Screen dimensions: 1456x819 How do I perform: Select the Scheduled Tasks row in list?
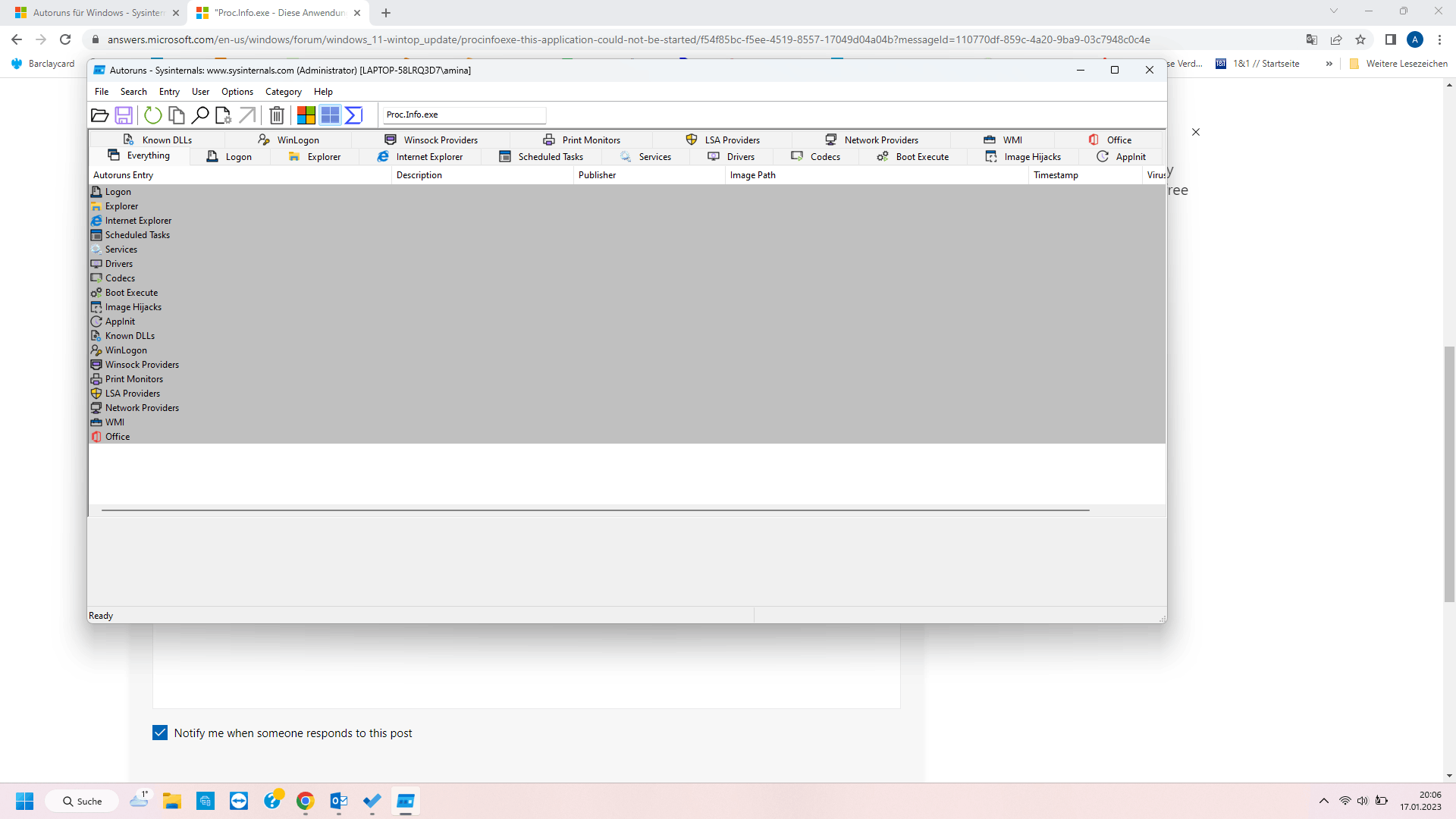coord(626,235)
